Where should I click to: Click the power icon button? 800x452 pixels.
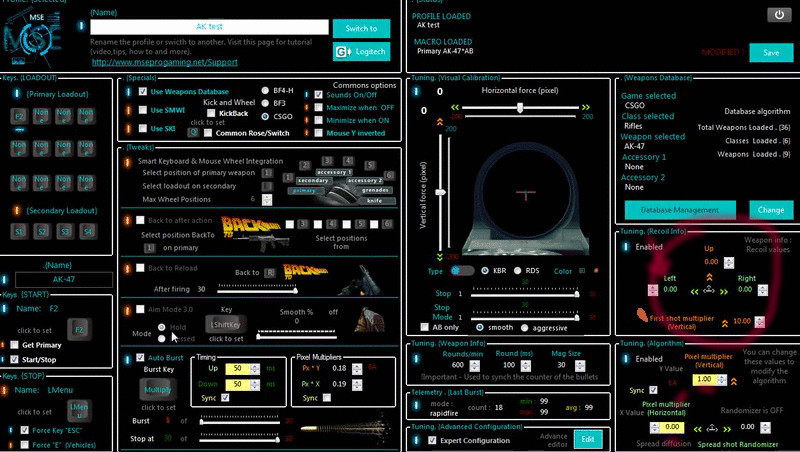[x=779, y=15]
